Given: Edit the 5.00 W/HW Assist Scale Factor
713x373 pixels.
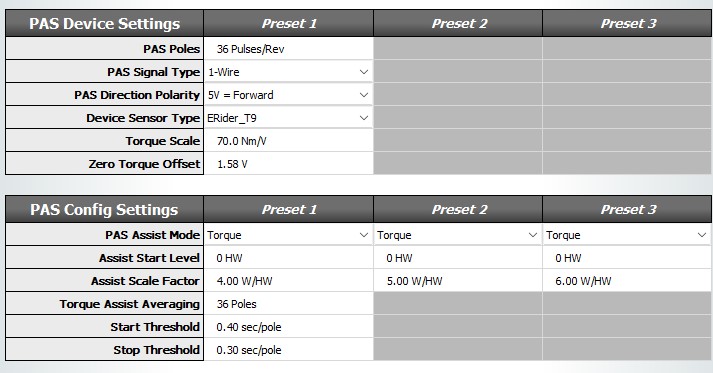Looking at the screenshot, I should (458, 281).
